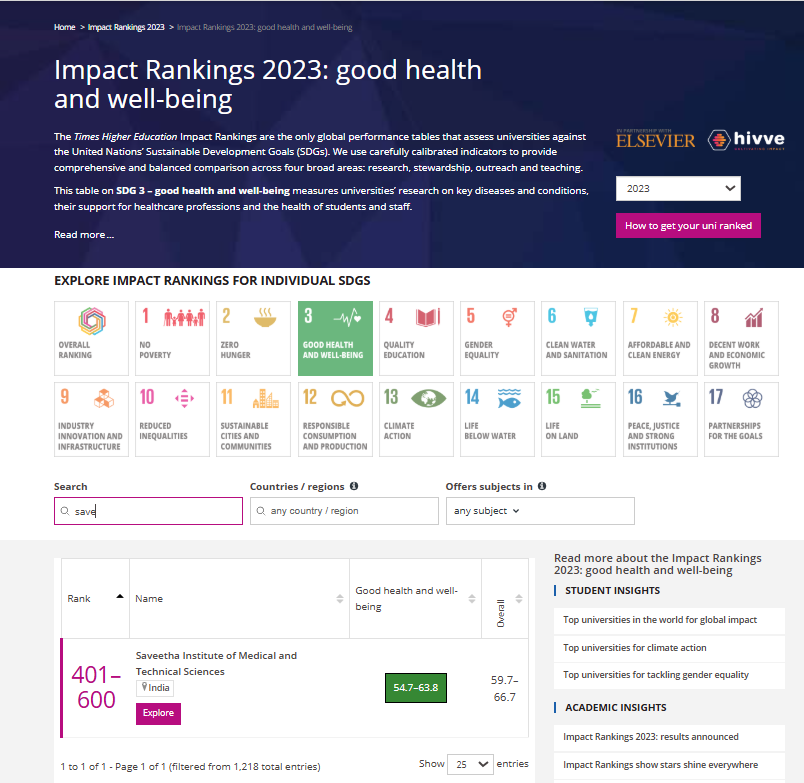Expand the any subject dropdown
Viewport: 804px width, 783px height.
click(x=539, y=511)
